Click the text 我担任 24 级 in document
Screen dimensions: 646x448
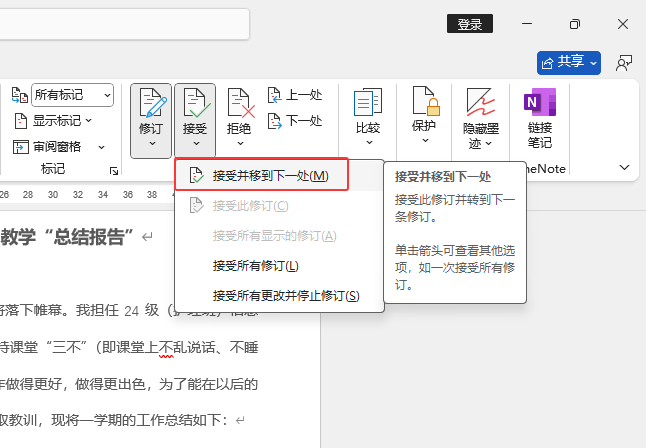click(118, 310)
